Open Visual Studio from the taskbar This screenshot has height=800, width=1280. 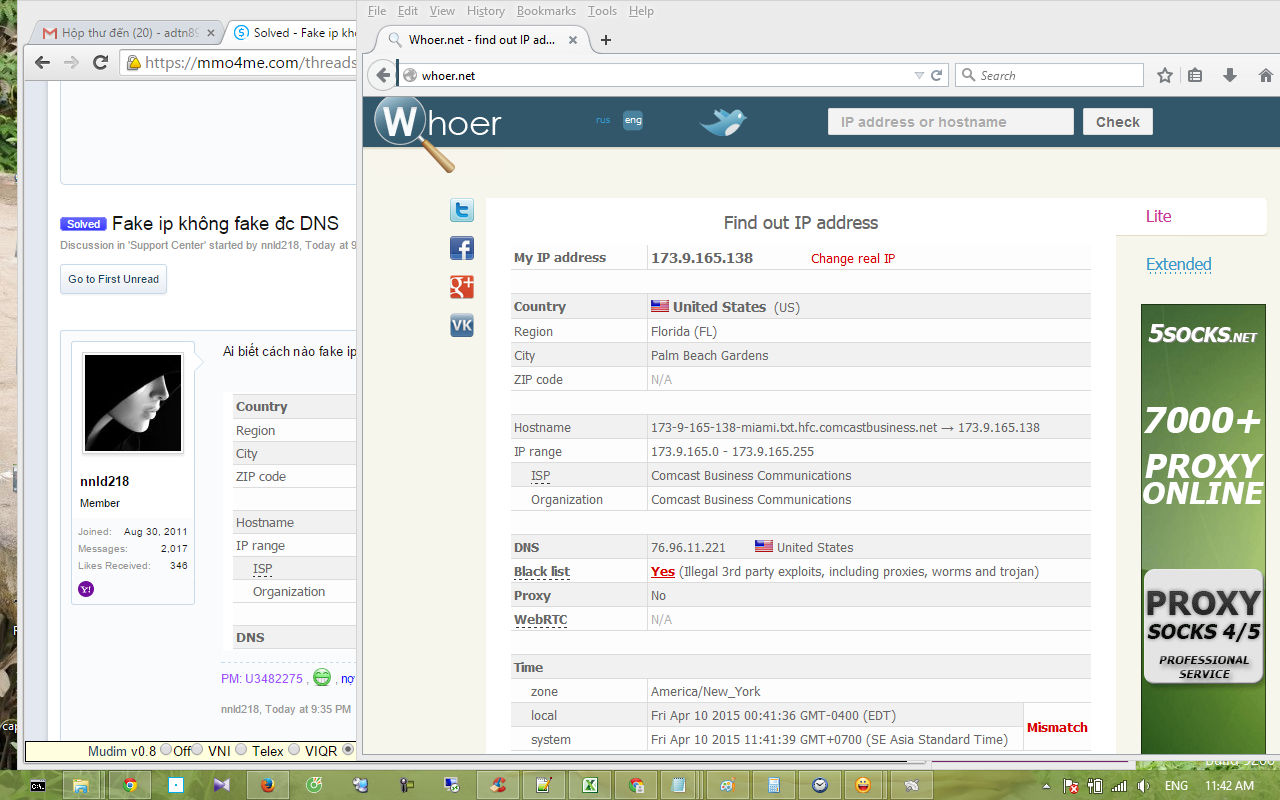(221, 785)
